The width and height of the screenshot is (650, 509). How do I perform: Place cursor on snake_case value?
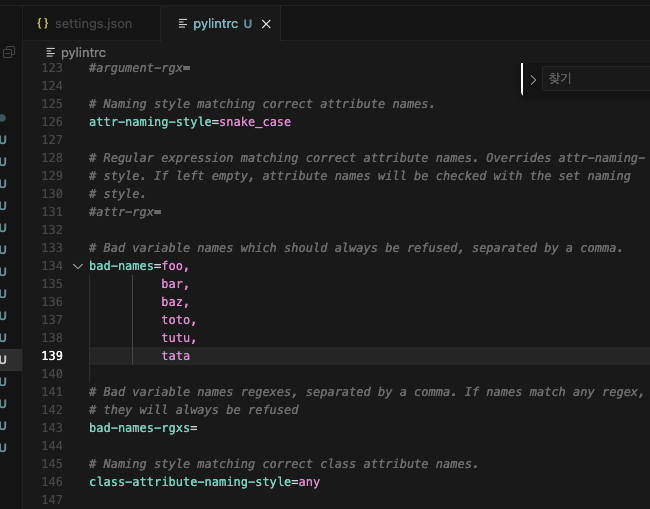click(x=255, y=122)
